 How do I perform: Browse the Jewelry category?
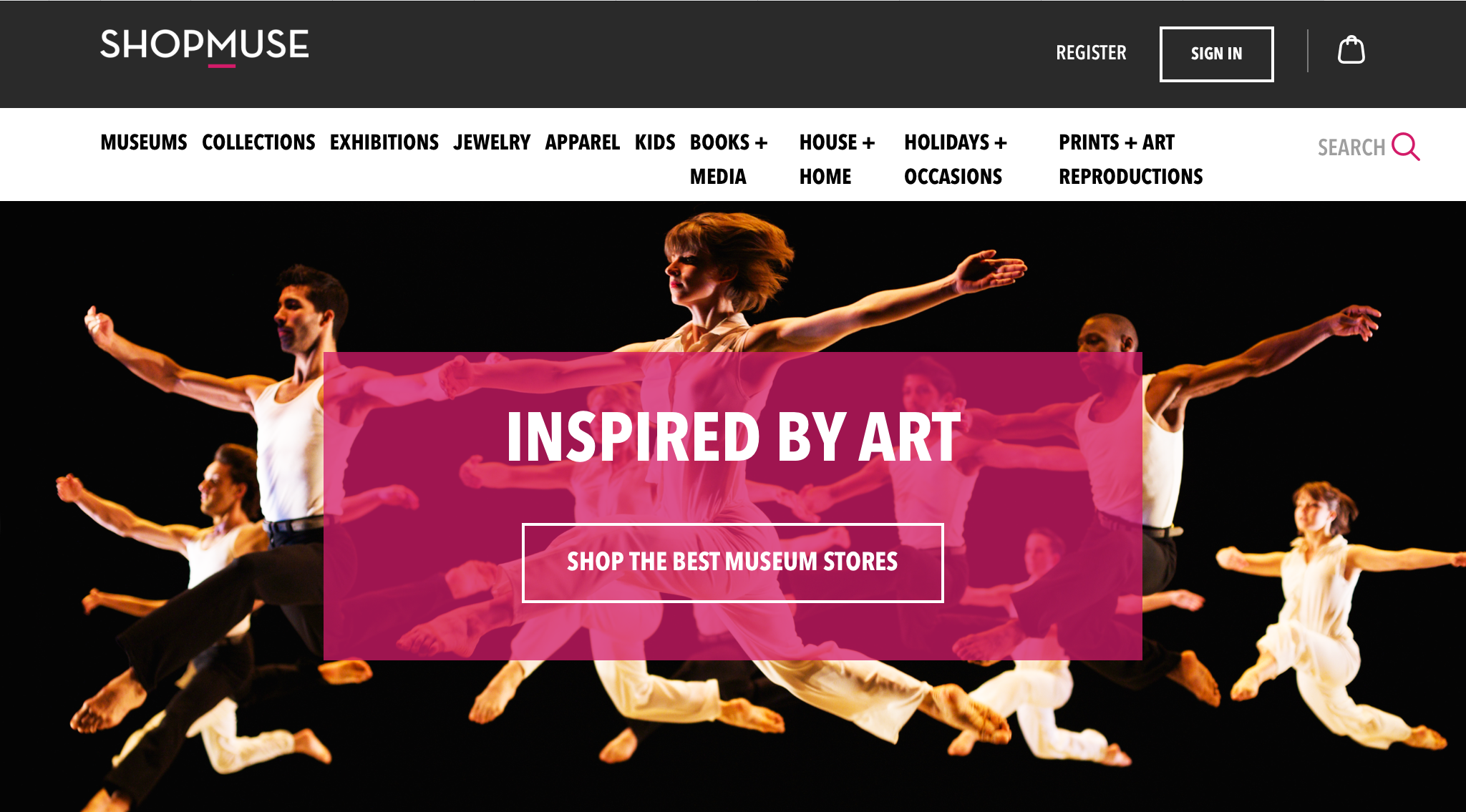tap(492, 142)
